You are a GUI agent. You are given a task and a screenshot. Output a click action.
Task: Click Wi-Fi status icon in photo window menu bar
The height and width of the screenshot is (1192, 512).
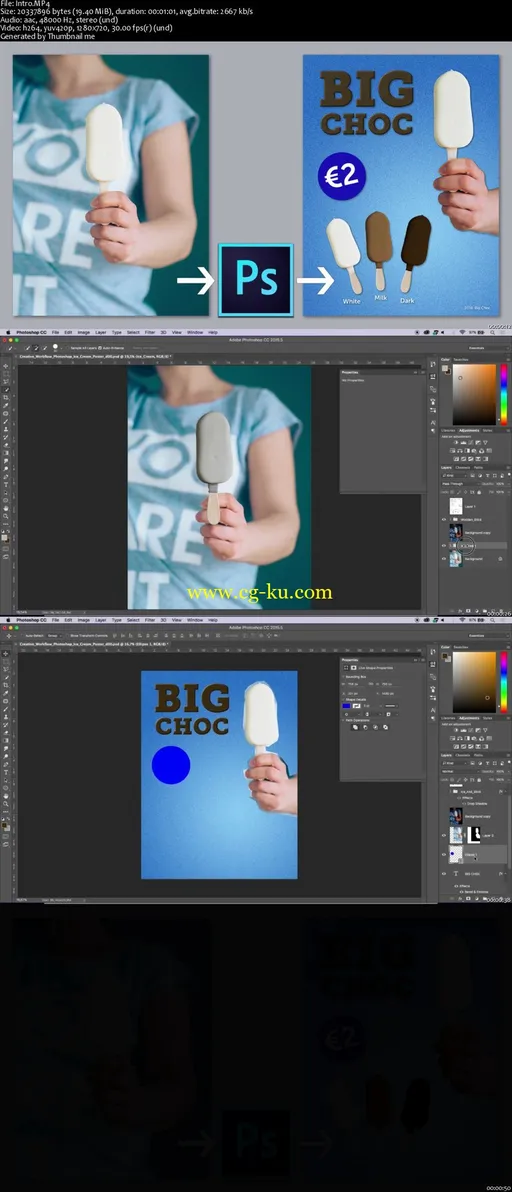[x=463, y=332]
